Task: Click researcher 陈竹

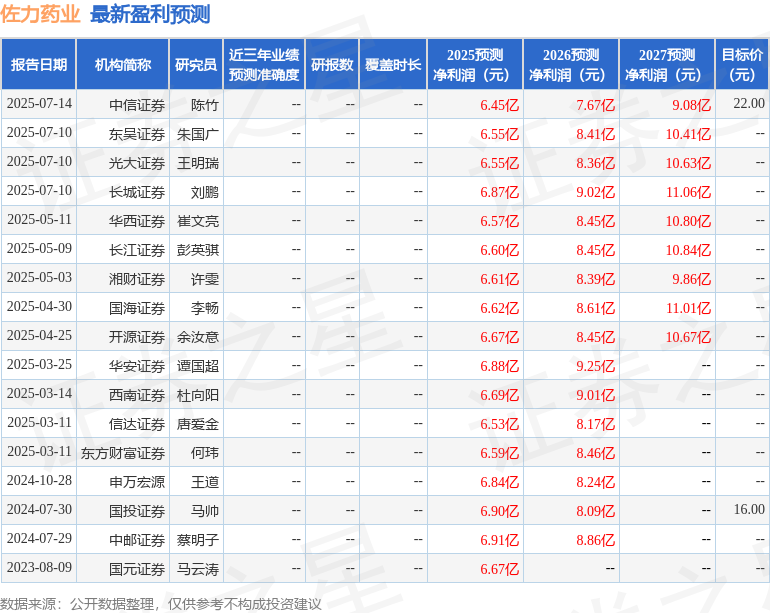Action: click(x=205, y=105)
